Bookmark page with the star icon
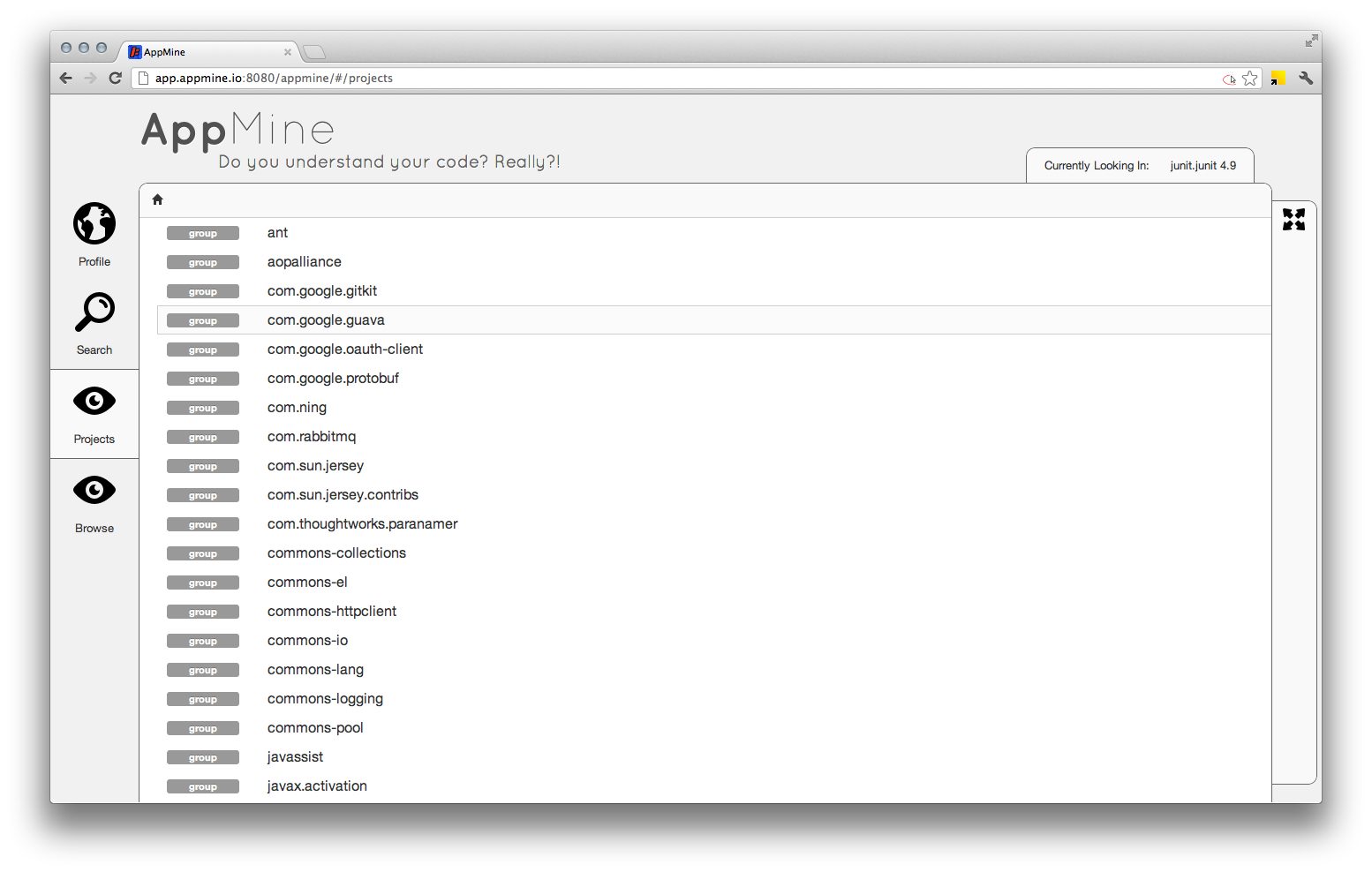The image size is (1372, 872). 1249,79
